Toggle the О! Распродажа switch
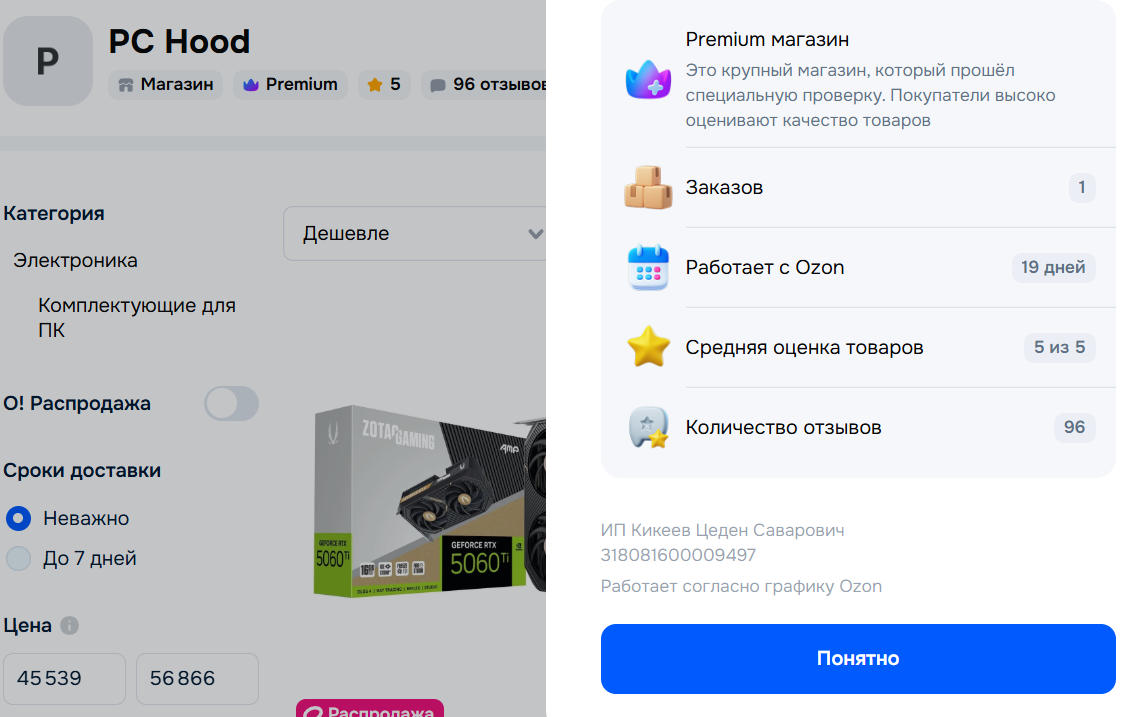The height and width of the screenshot is (717, 1136). [231, 403]
